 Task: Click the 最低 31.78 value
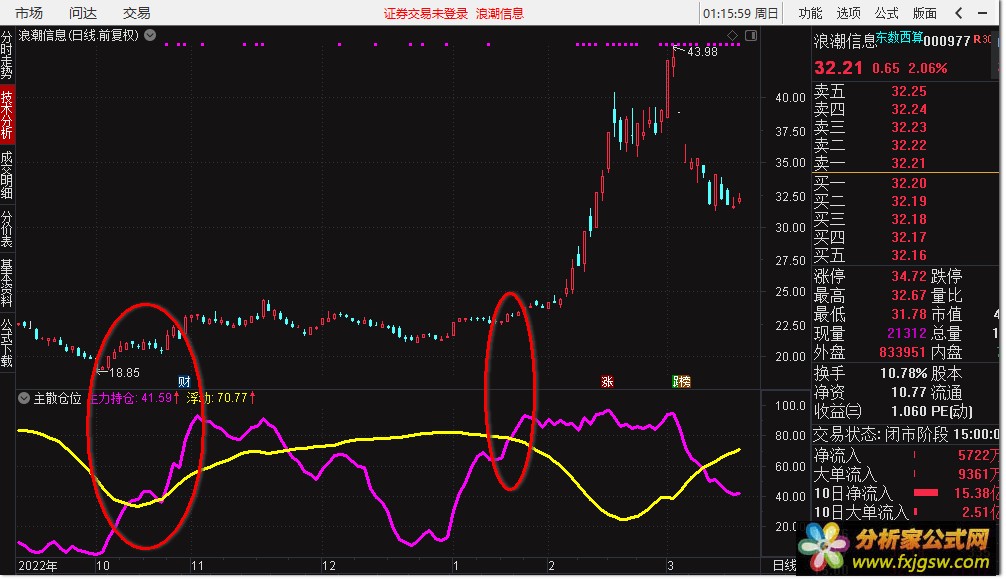click(x=908, y=315)
